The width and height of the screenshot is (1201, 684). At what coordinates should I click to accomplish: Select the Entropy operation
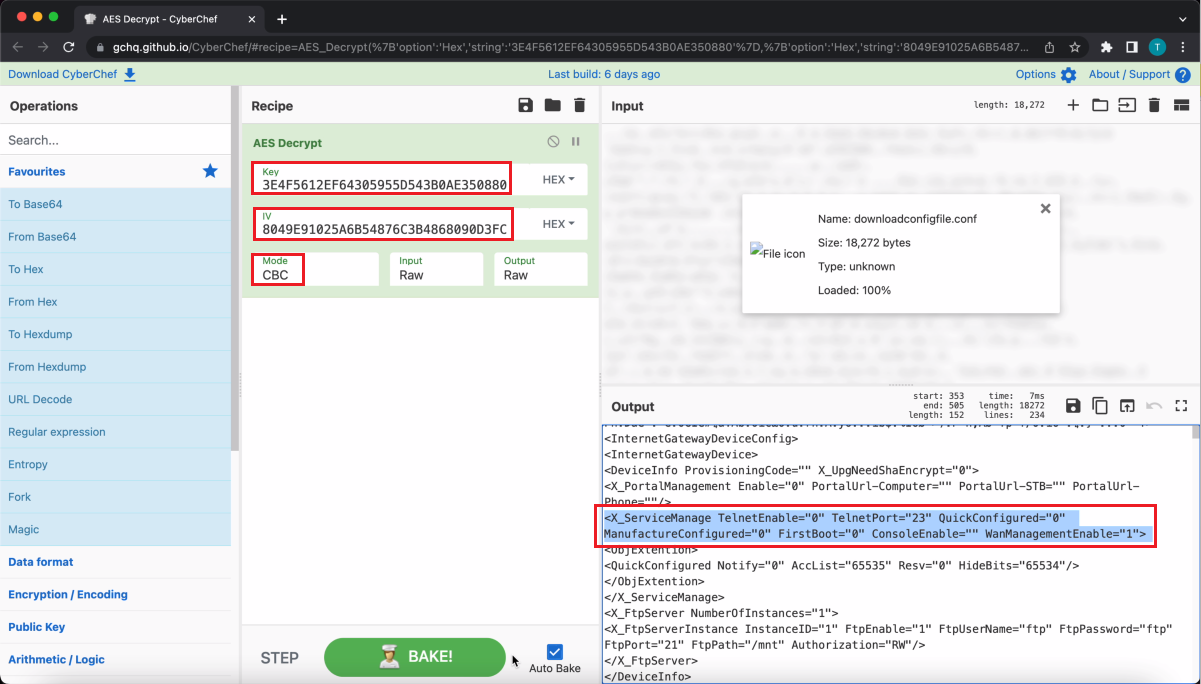point(115,464)
